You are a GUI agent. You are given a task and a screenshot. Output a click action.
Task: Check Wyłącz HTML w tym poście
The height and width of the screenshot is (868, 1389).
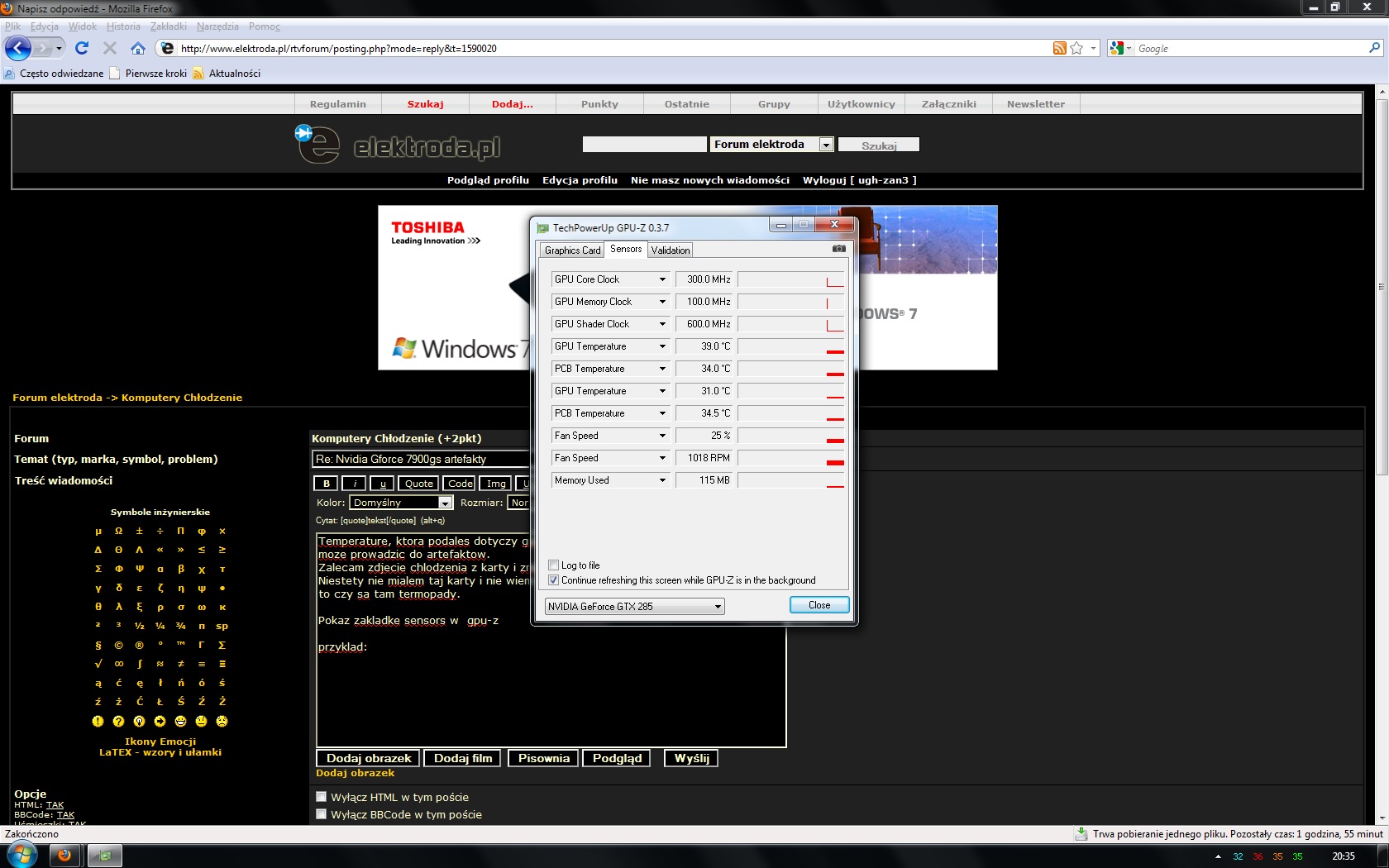pyautogui.click(x=321, y=797)
